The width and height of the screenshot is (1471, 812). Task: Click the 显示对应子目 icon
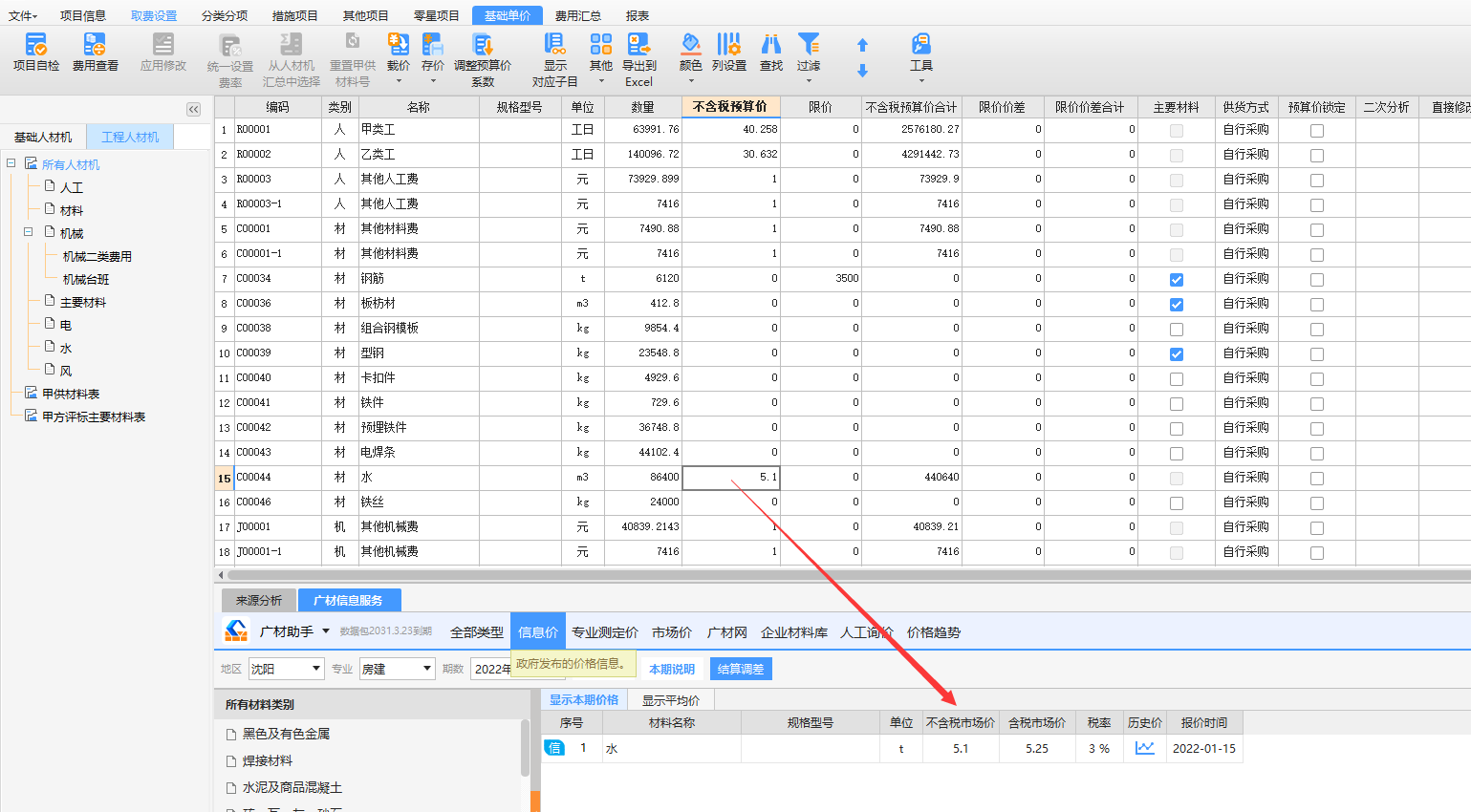(x=554, y=45)
